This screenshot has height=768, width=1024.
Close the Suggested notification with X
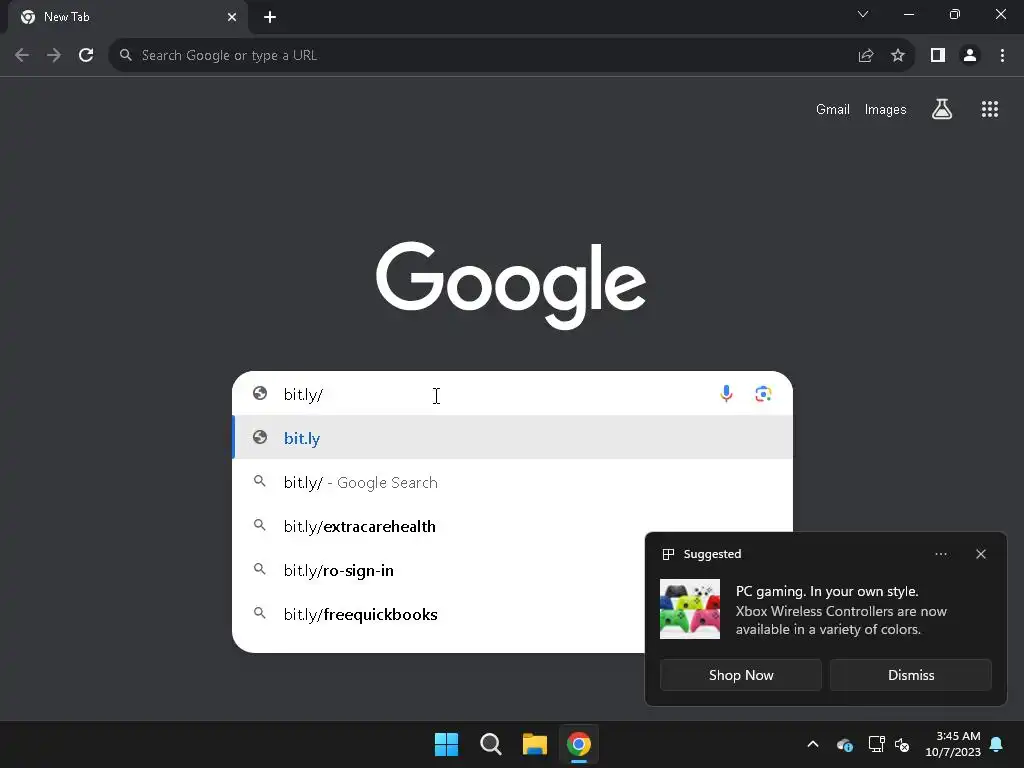(x=981, y=554)
